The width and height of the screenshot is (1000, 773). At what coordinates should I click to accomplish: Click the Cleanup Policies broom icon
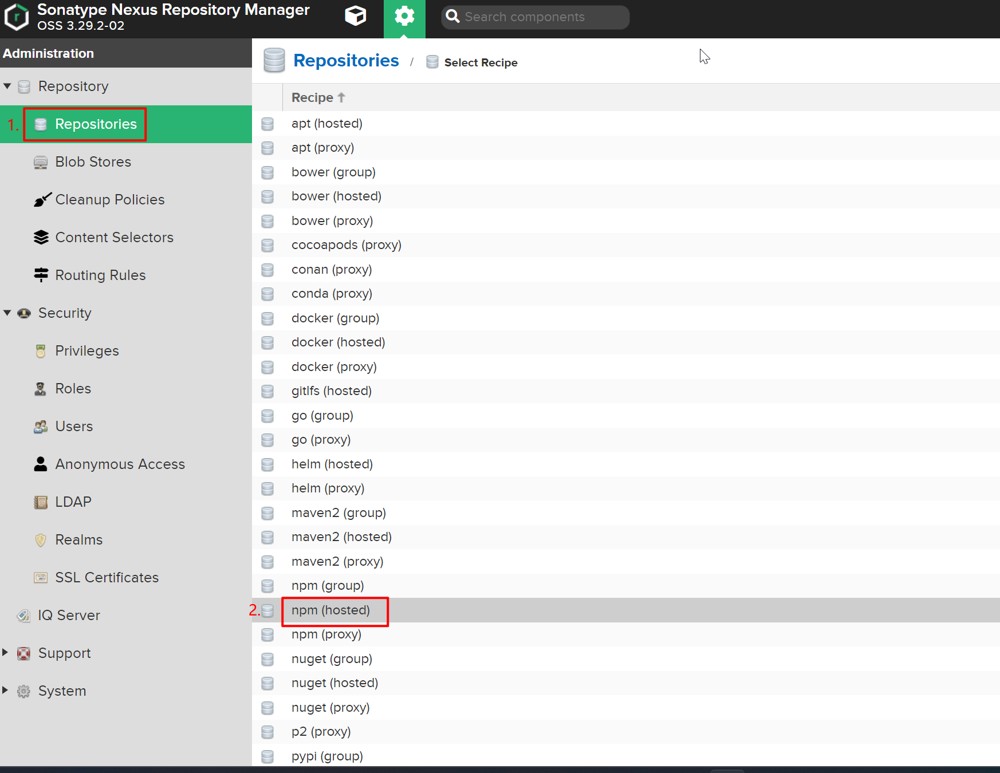coord(41,200)
